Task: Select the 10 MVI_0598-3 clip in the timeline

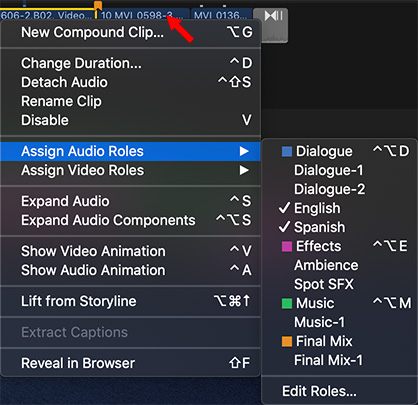Action: point(142,15)
